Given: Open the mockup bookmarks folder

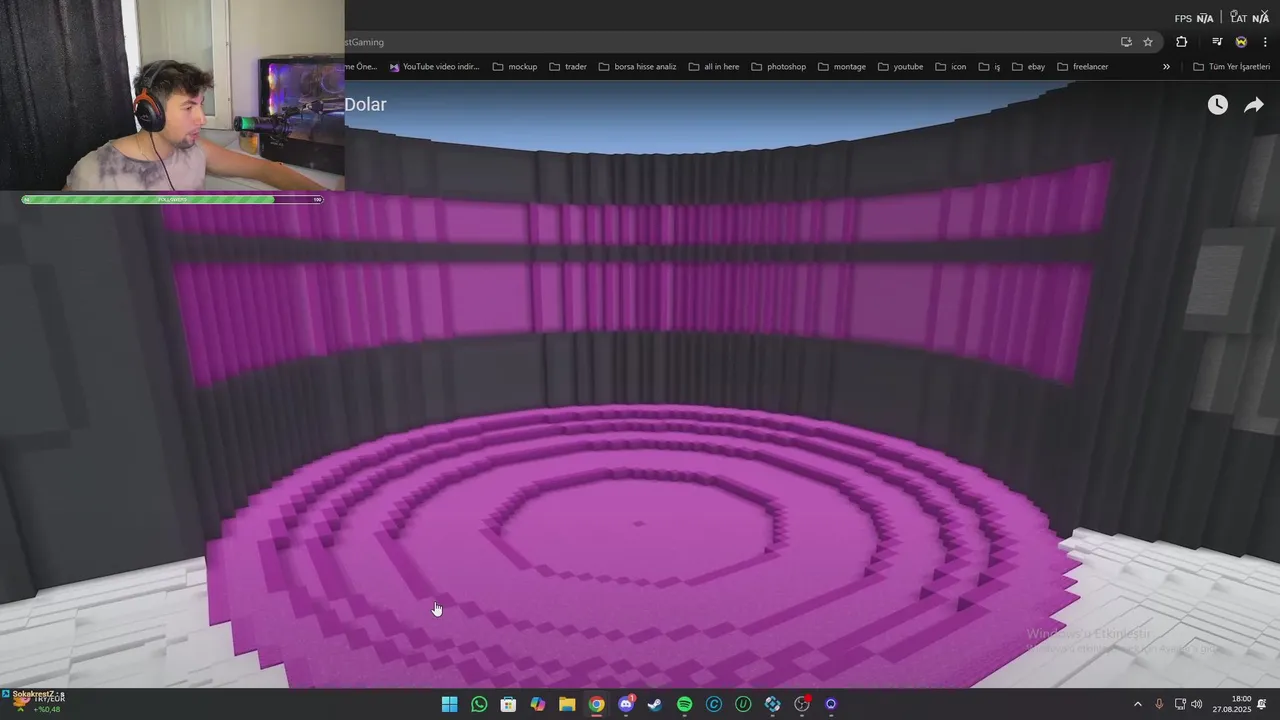Looking at the screenshot, I should tap(515, 67).
